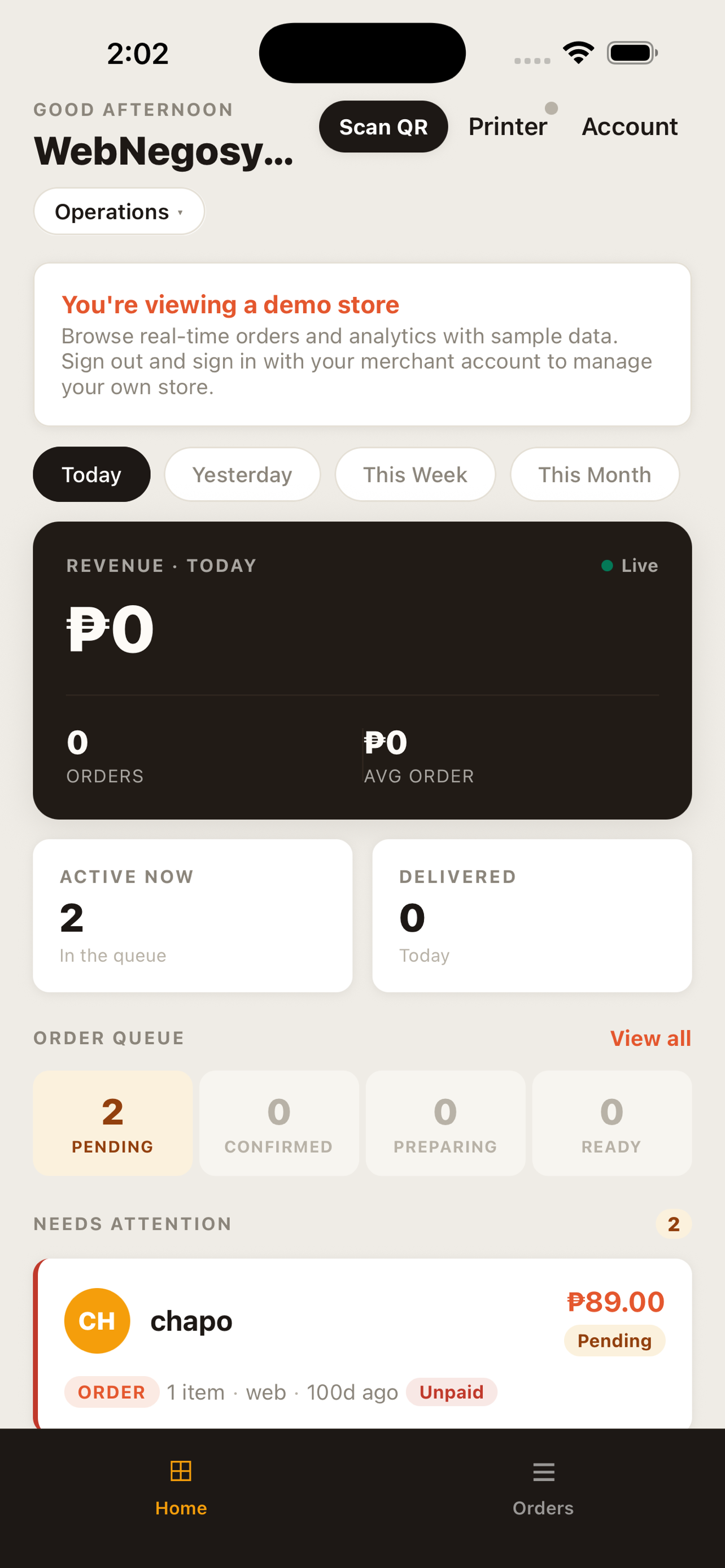Check the Wi-Fi status icon
This screenshot has height=1568, width=725.
(x=578, y=53)
